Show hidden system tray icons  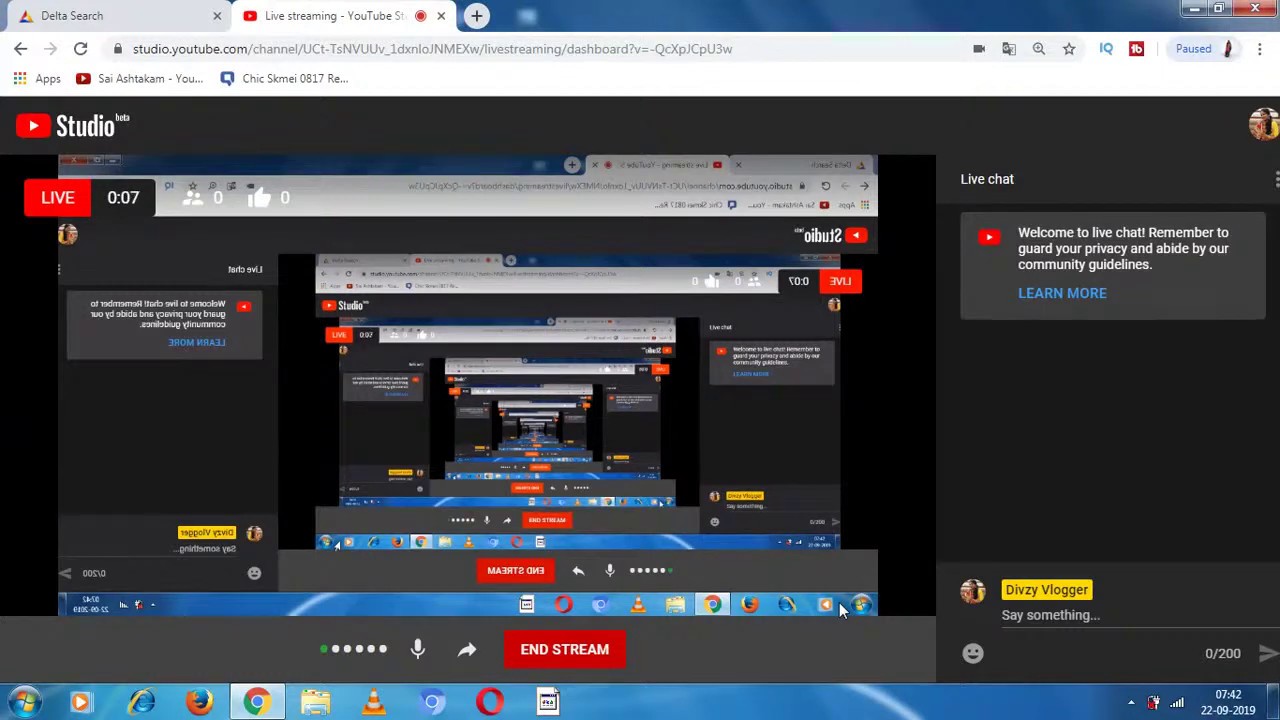tap(1131, 703)
